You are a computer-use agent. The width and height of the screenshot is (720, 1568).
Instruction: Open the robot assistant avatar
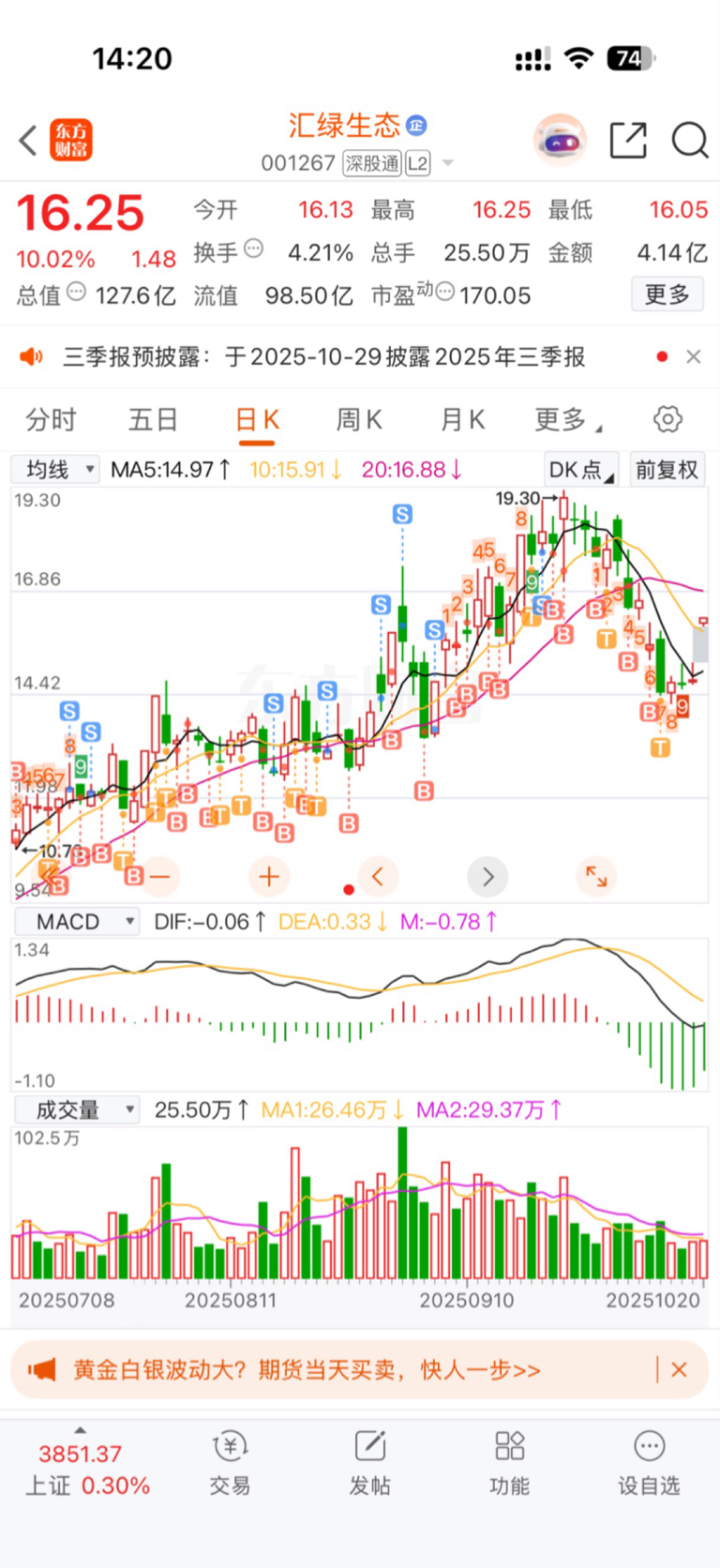[x=560, y=141]
